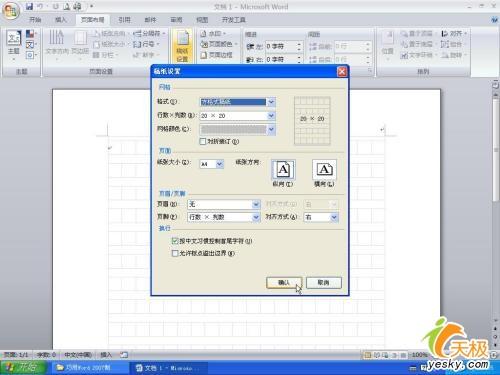Switch to the Developer (开发工具) ribbon tab
This screenshot has width=500, height=375.
point(234,20)
